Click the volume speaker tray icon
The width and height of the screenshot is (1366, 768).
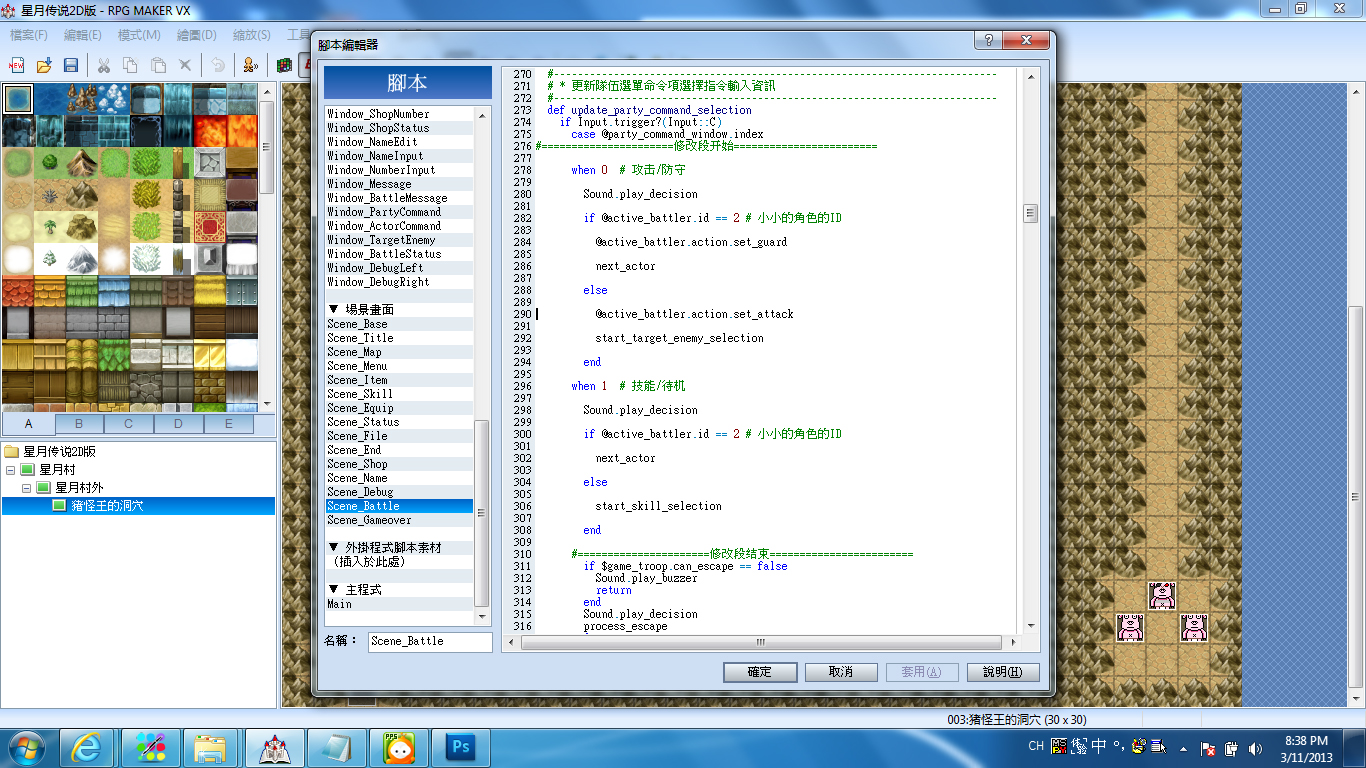pyautogui.click(x=1255, y=748)
